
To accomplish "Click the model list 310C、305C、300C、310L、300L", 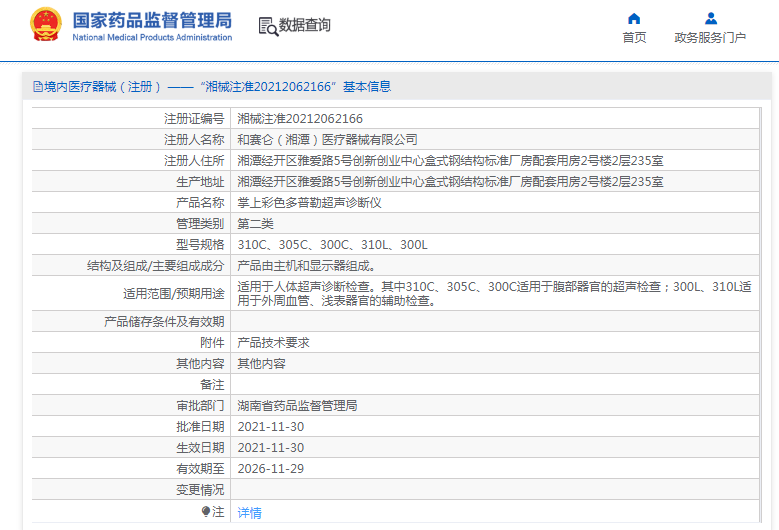I will [x=332, y=244].
